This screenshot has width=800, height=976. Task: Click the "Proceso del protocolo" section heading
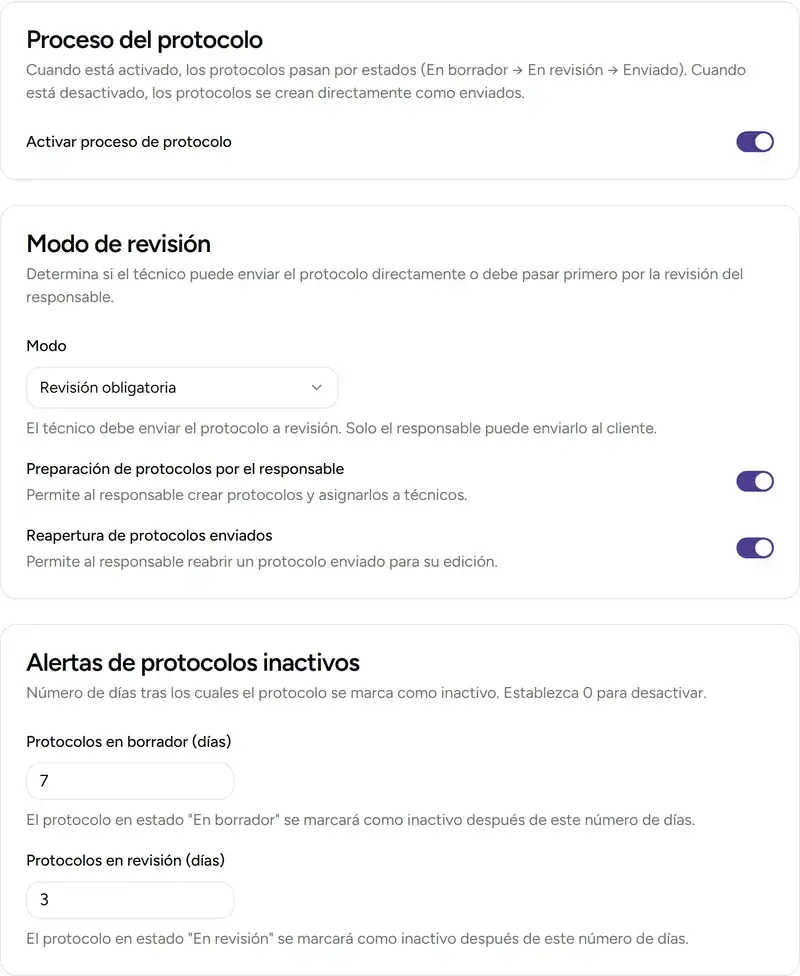tap(144, 40)
